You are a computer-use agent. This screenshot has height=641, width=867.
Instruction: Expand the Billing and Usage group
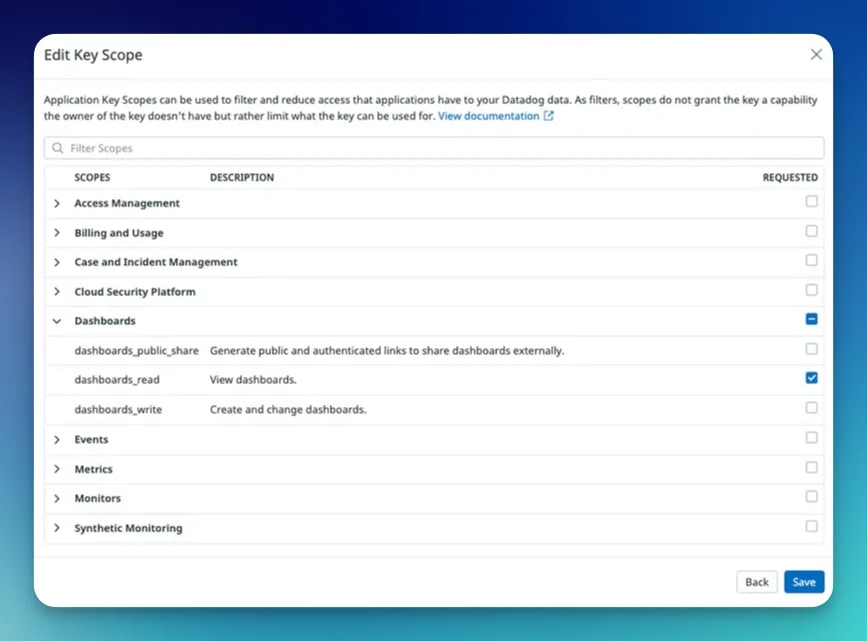point(57,233)
